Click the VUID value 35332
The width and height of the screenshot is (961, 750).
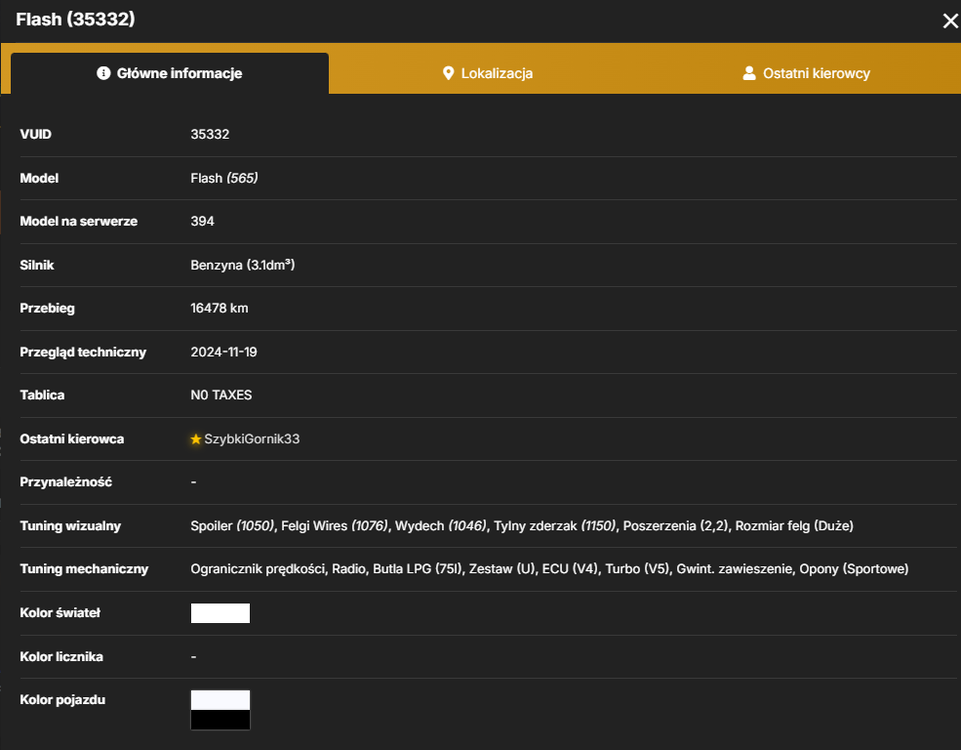pos(210,134)
